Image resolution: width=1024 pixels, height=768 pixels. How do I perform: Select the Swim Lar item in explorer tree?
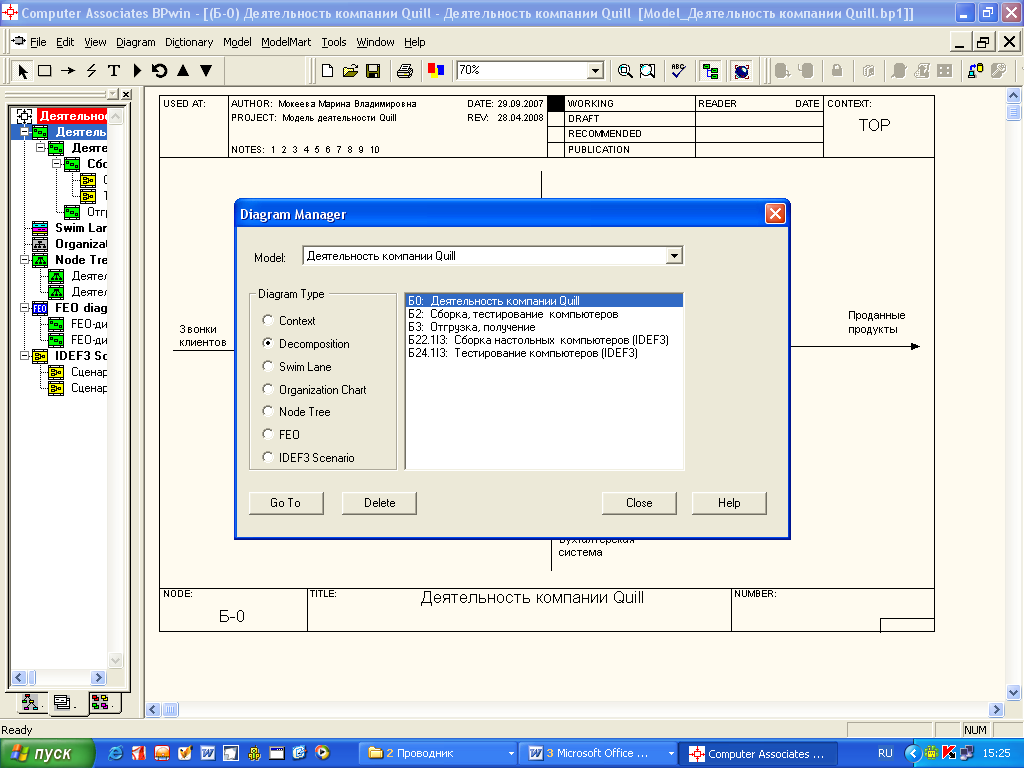point(80,228)
